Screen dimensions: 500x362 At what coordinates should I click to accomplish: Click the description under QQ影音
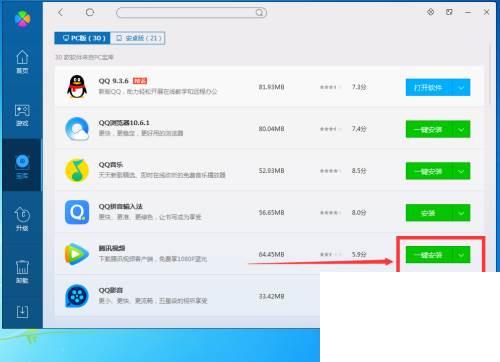[153, 301]
